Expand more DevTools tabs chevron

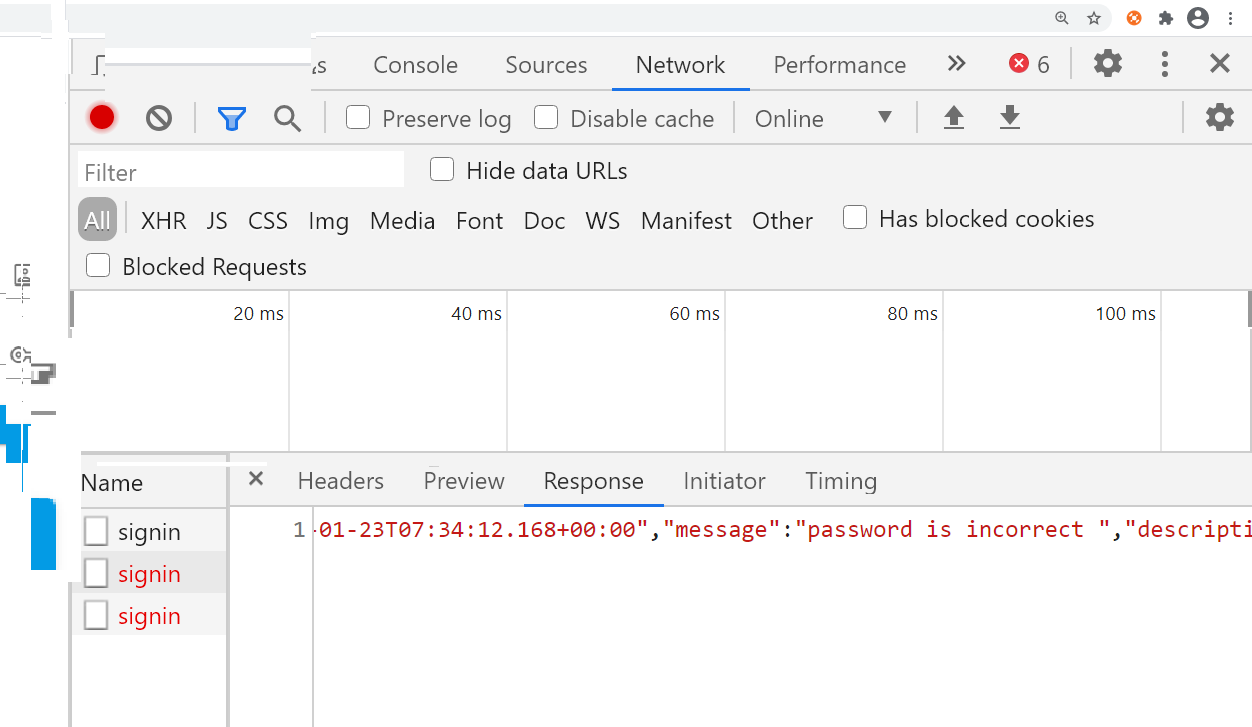[x=957, y=64]
